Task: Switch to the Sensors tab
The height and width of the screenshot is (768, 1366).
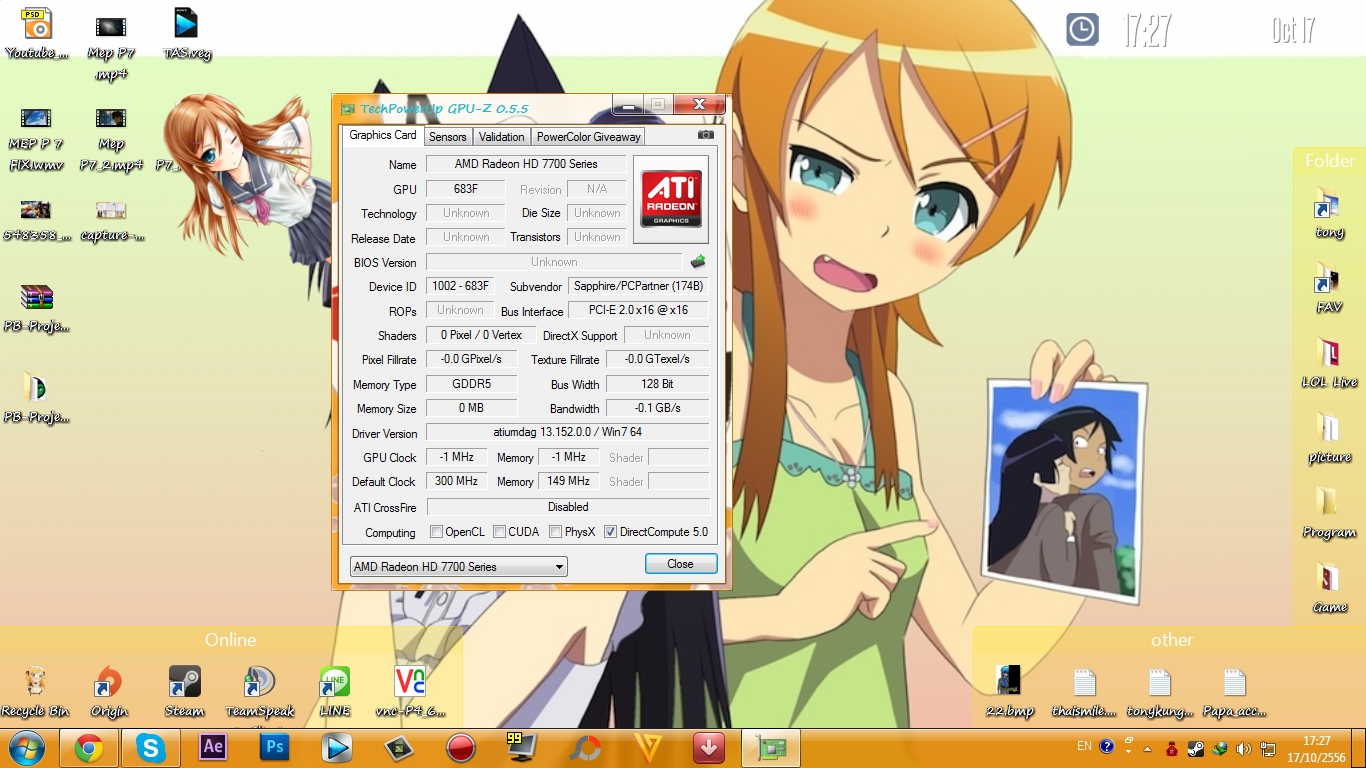Action: [x=448, y=136]
